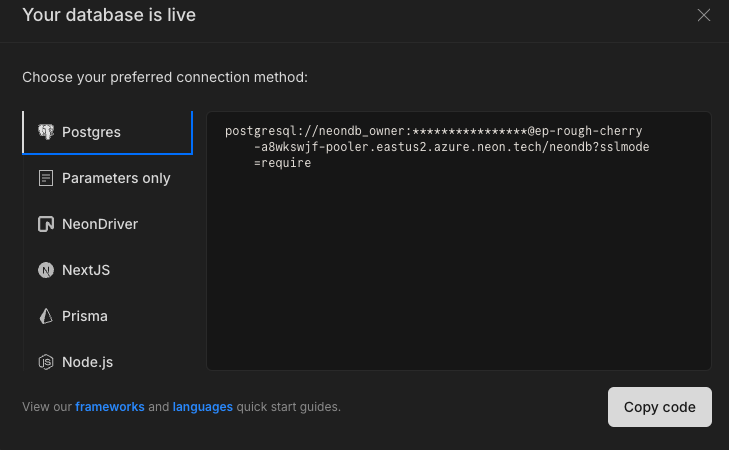The image size is (729, 450).
Task: Open the frameworks quick start link
Action: coord(110,407)
